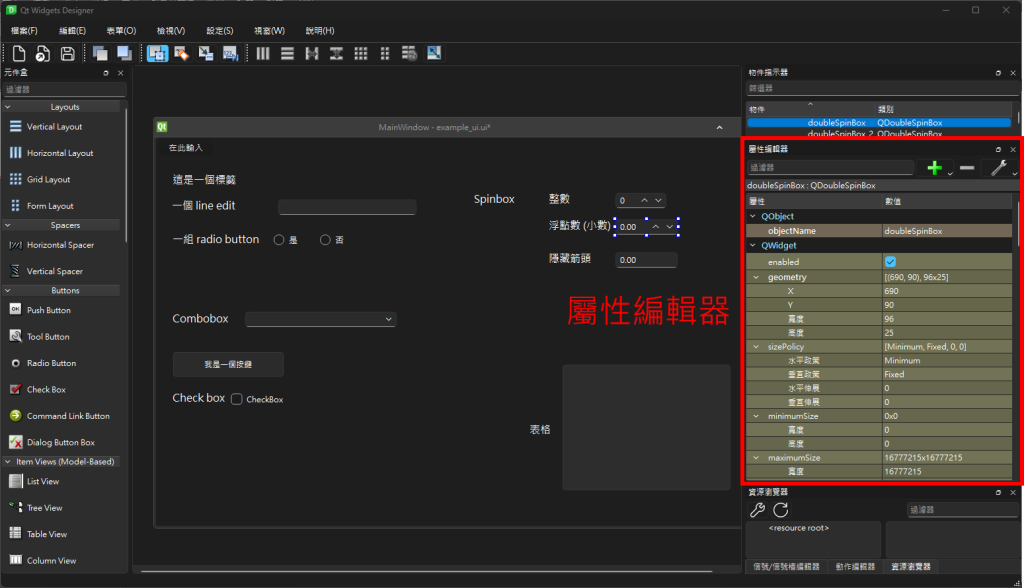Apply Lay Out in Form Layout icon
Viewport: 1024px width, 588px height.
click(385, 54)
